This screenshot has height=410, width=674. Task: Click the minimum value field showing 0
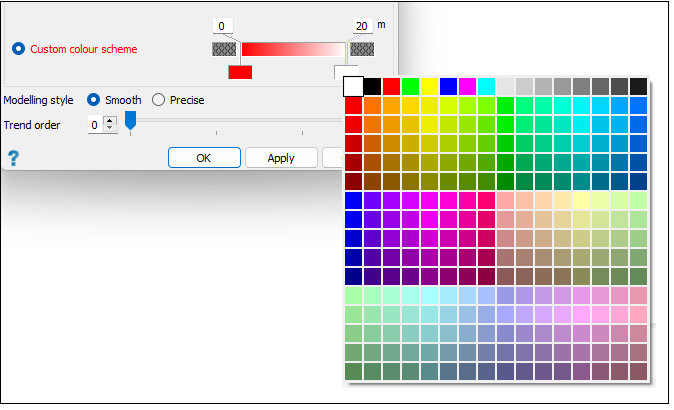[223, 26]
